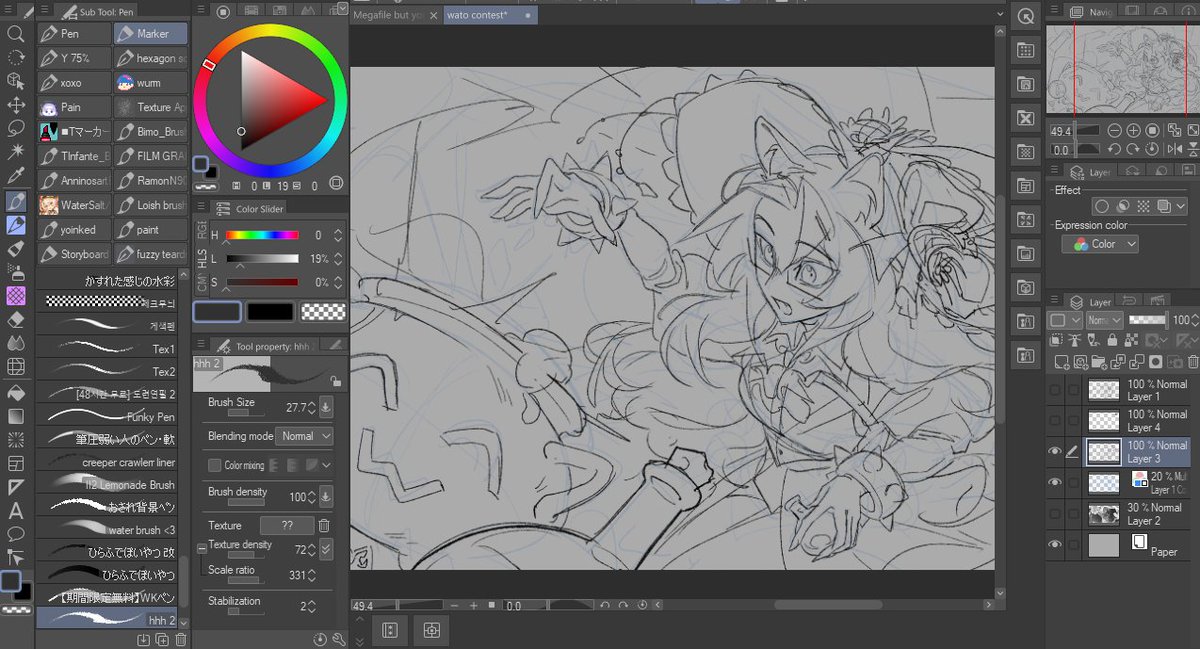Select the Zoom magnifier tool

(16, 33)
